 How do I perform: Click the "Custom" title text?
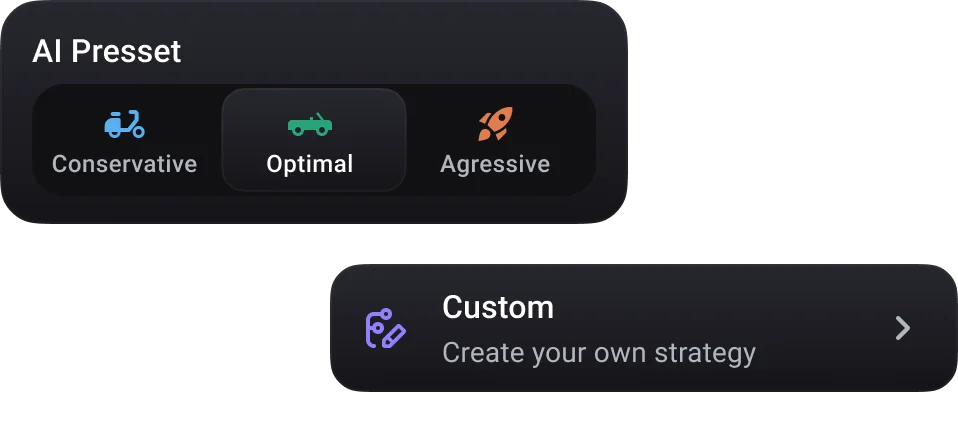497,307
